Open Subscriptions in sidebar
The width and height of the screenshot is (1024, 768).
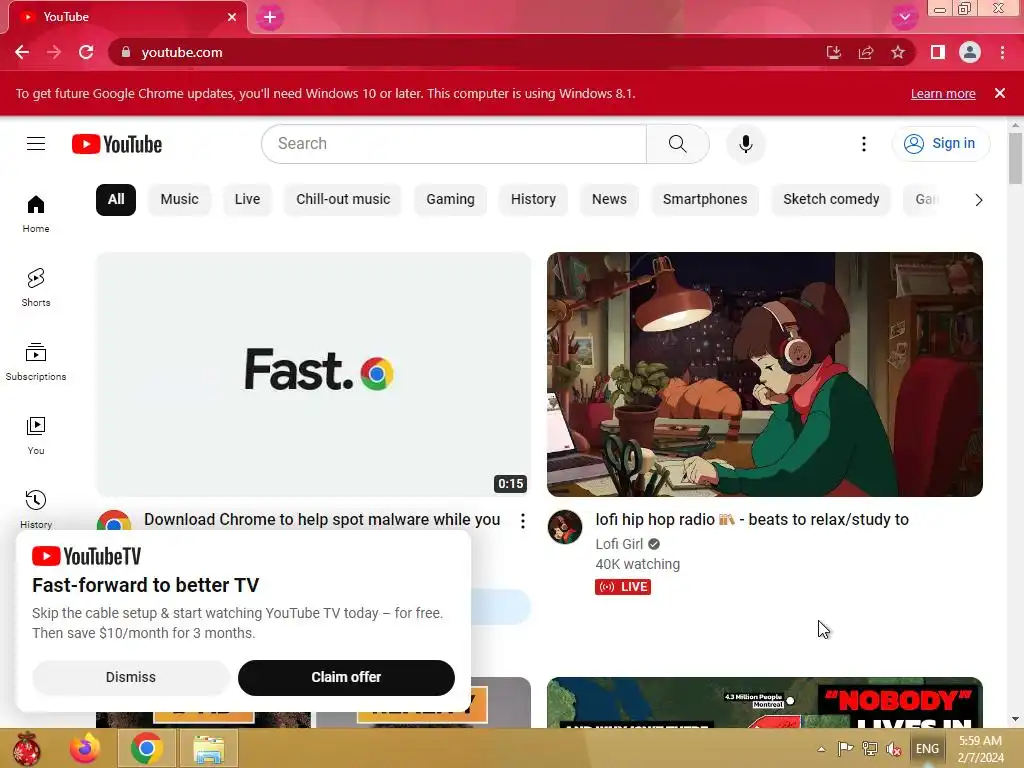coord(36,361)
